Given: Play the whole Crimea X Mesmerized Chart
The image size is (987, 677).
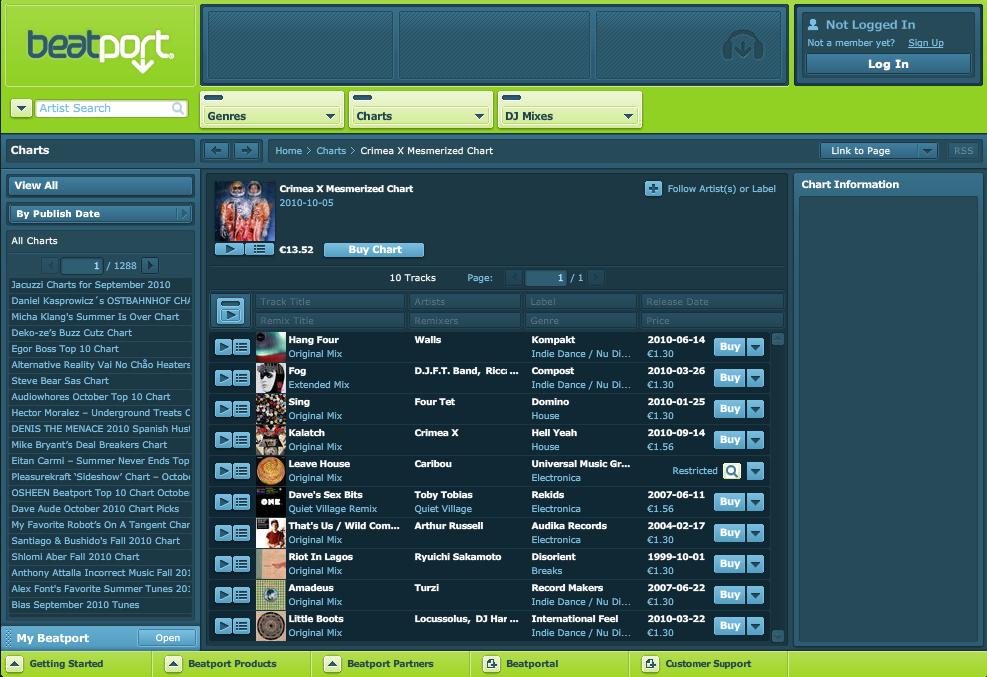Looking at the screenshot, I should click(x=229, y=249).
